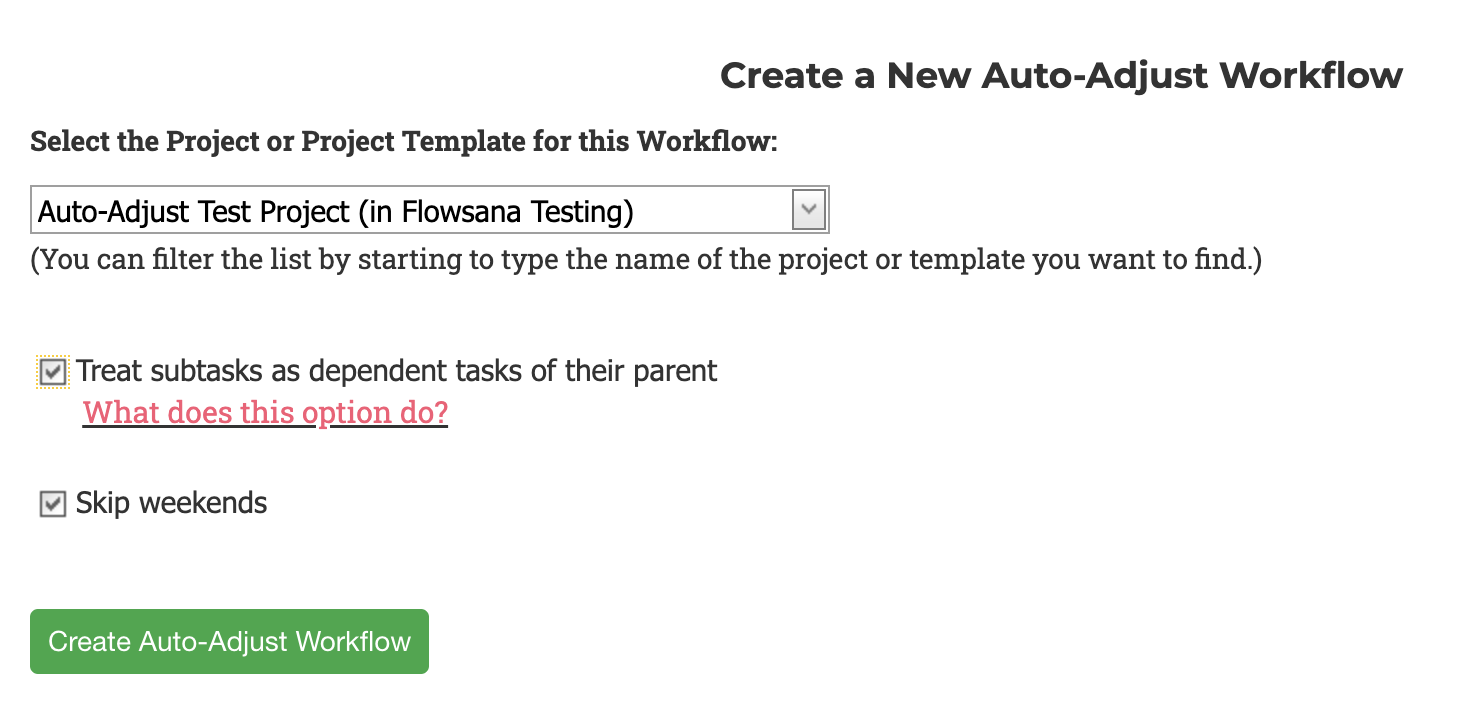Click the 'Create a New Auto-Adjust Workflow' heading
The height and width of the screenshot is (722, 1458).
[x=1061, y=76]
